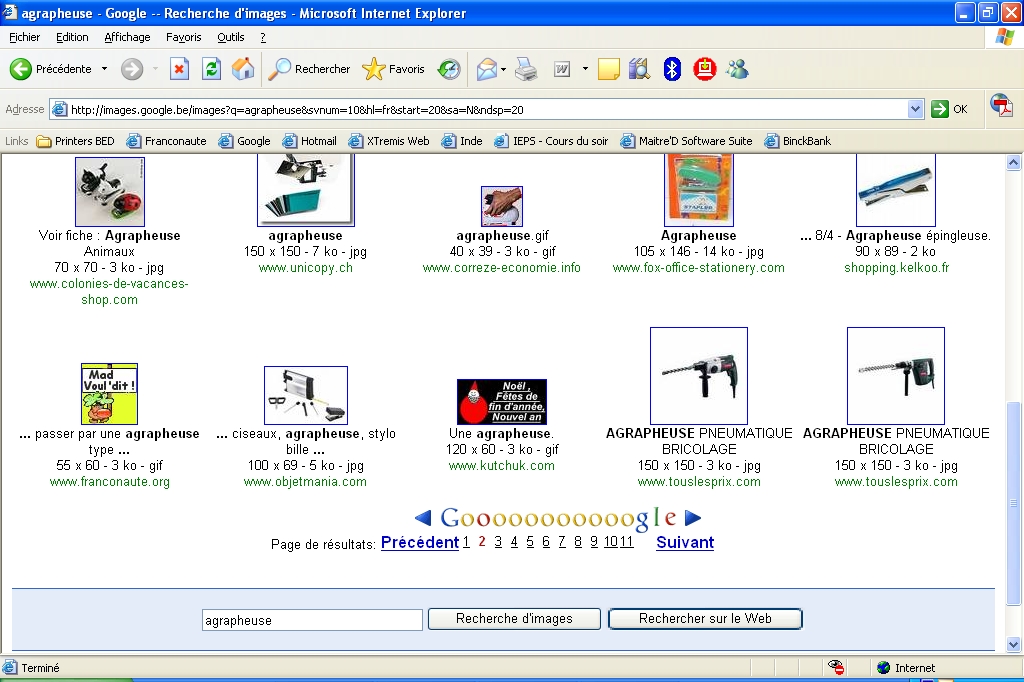Go back using the Précédente button
1024x682 pixels.
[x=51, y=69]
